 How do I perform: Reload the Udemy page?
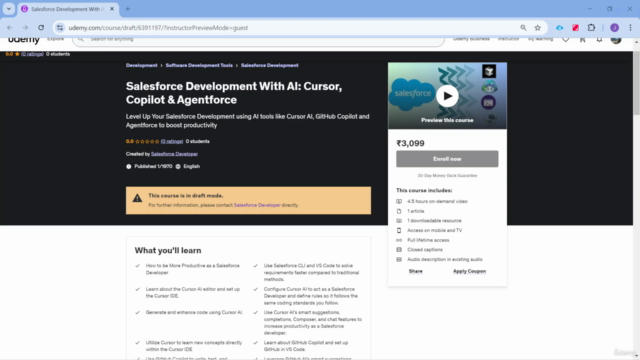coord(41,28)
